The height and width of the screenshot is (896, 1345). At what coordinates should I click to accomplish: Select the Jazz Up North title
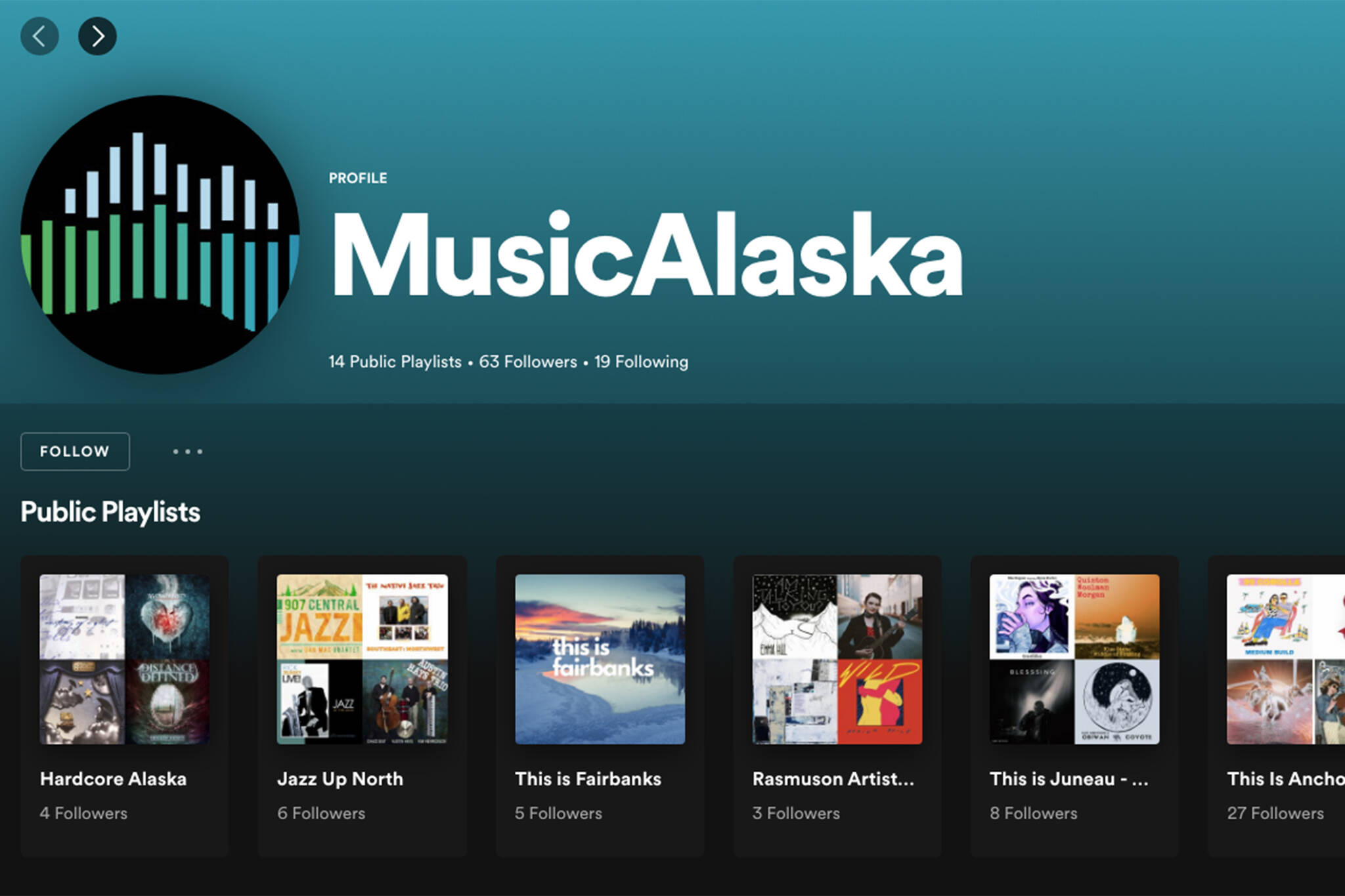(x=340, y=779)
